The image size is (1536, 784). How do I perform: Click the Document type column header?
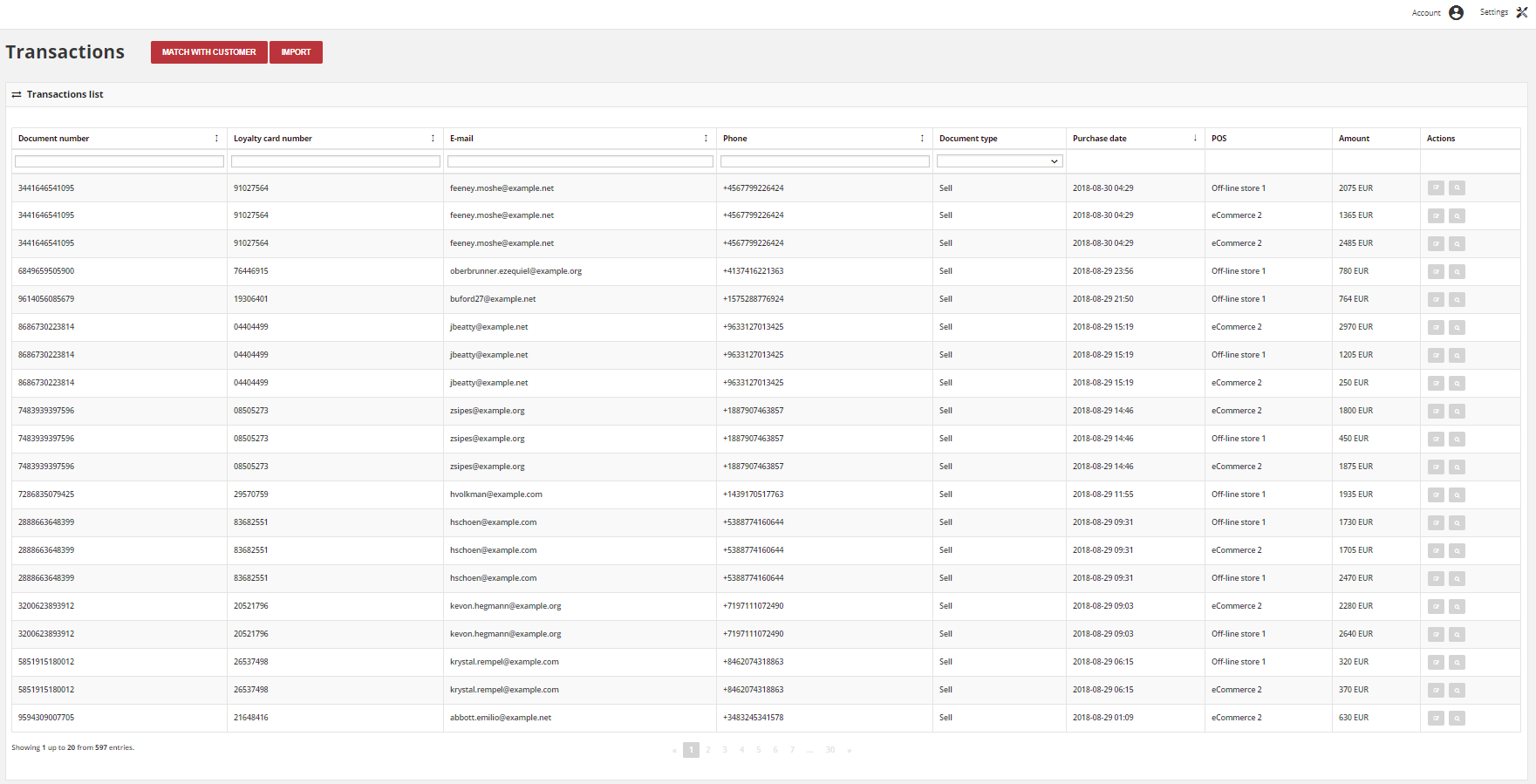click(x=968, y=139)
